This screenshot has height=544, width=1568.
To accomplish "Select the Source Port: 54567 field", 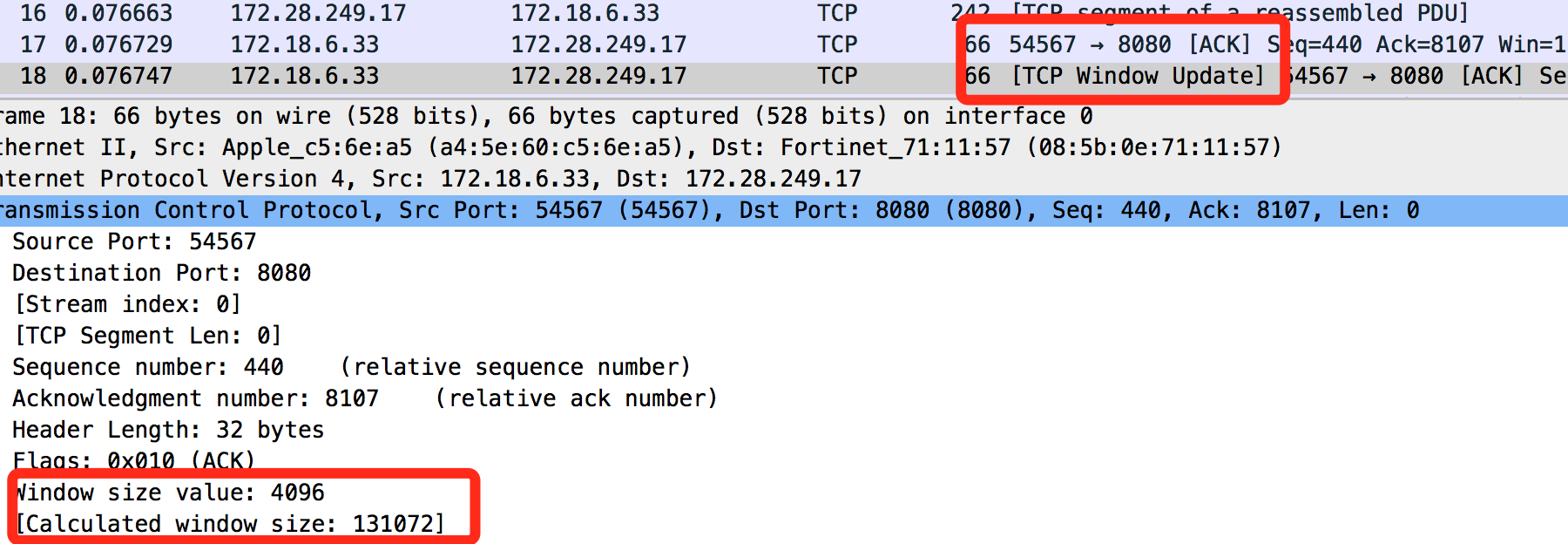I will 134,241.
